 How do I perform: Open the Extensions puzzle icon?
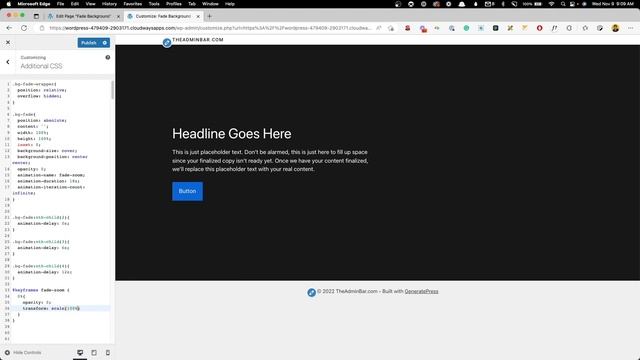tap(569, 28)
